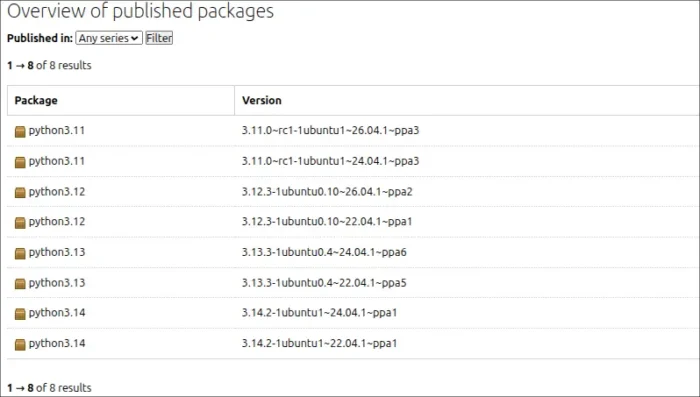Click package icon for python3.13 24.04.1~ppa6 row
This screenshot has width=700, height=397.
(x=20, y=253)
